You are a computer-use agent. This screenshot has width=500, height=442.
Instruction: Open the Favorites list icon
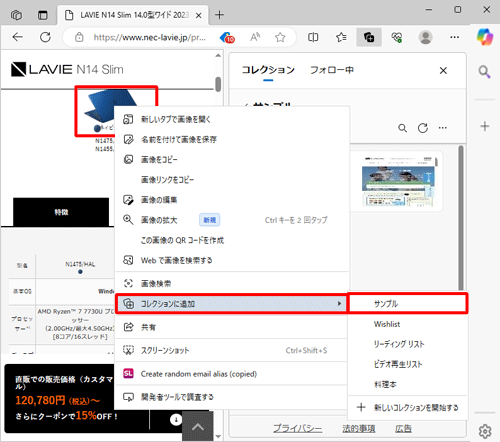point(341,37)
